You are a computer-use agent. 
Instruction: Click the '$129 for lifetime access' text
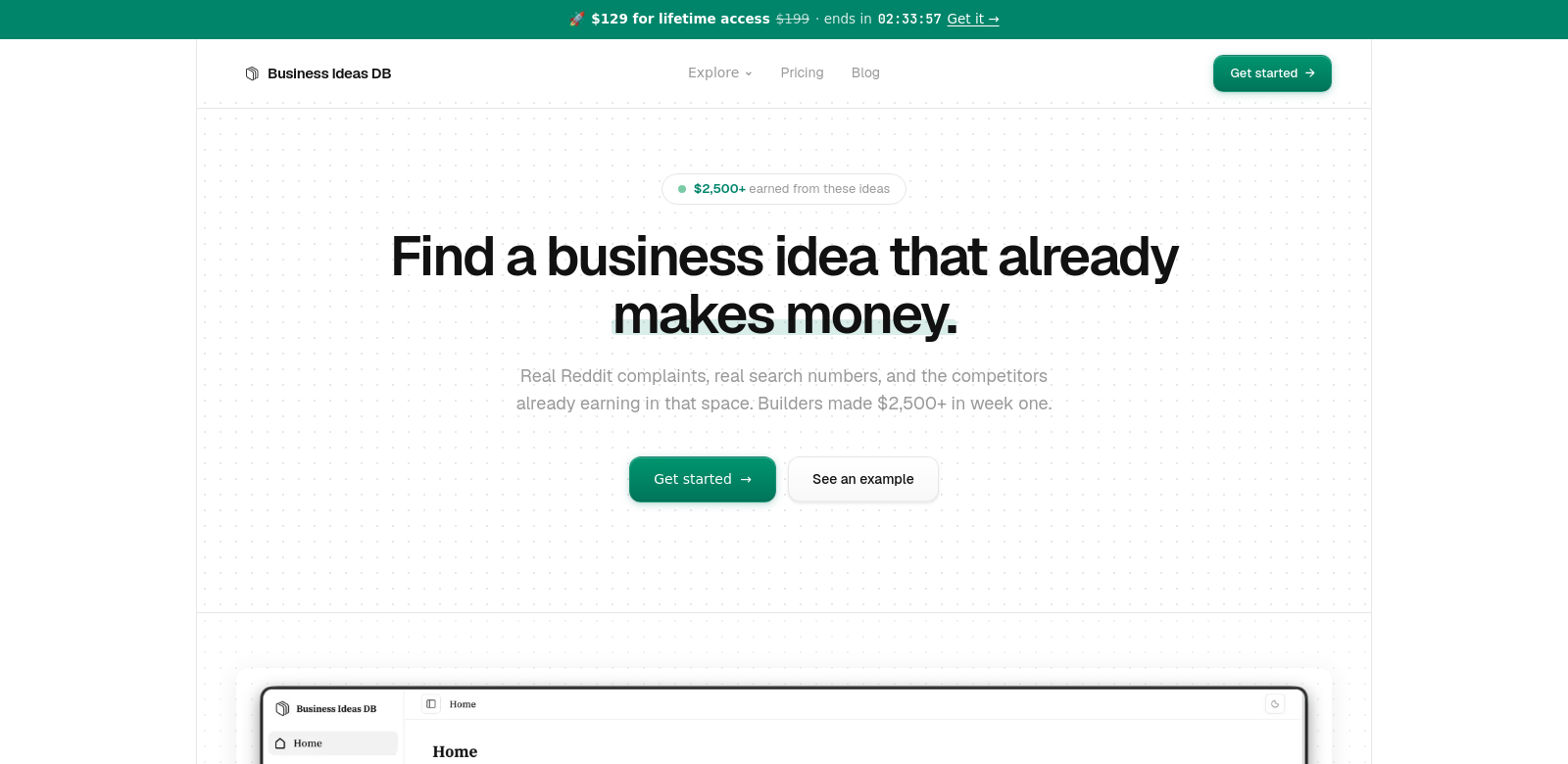(x=680, y=19)
